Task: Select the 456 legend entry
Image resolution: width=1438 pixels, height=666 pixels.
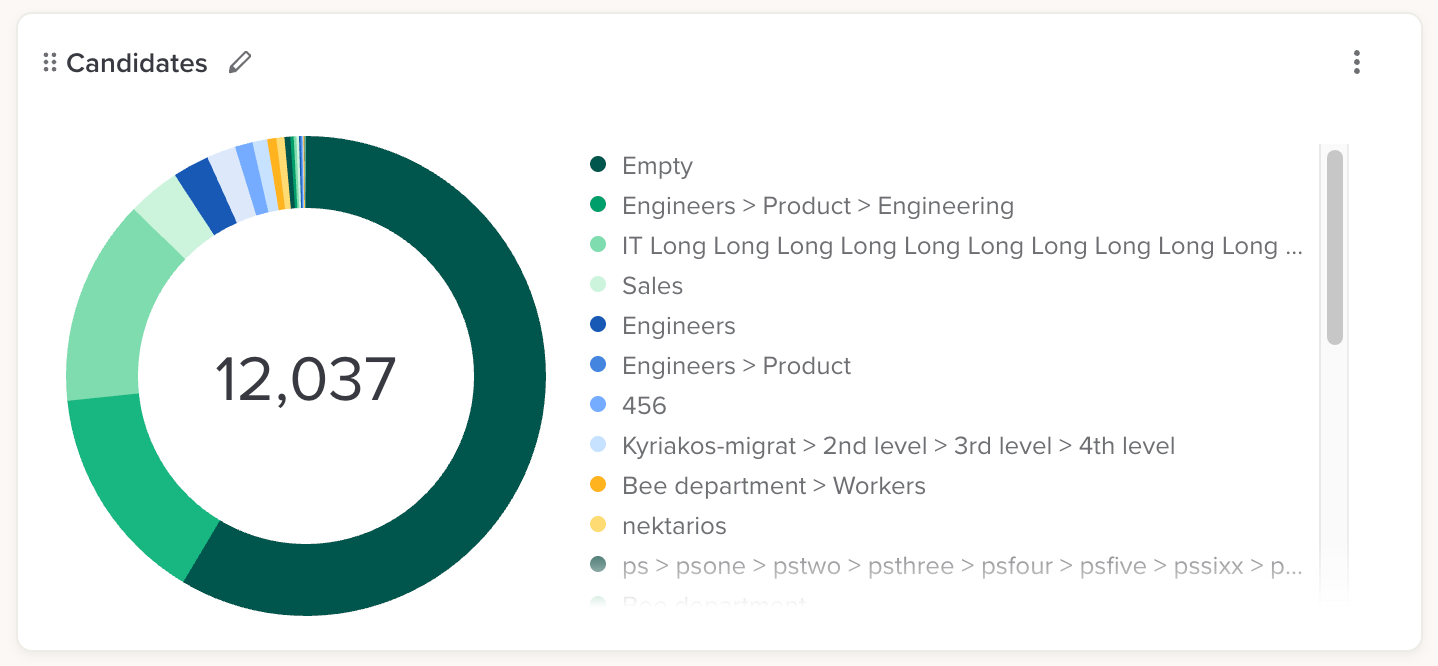Action: (643, 406)
